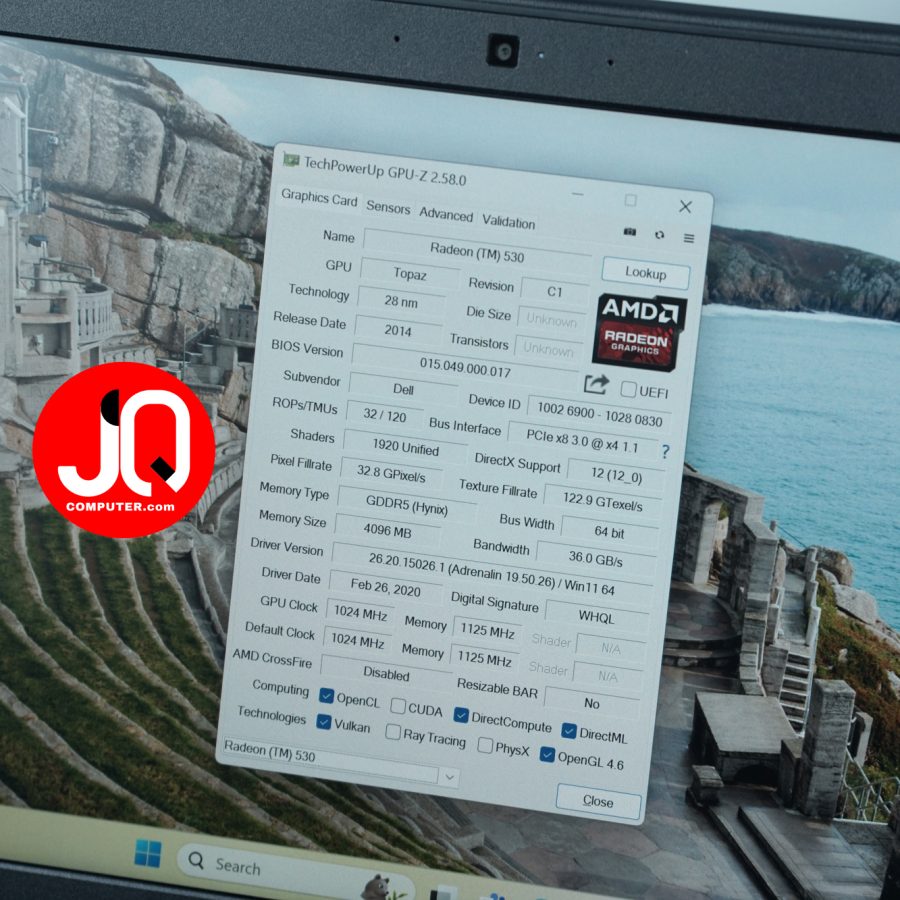900x900 pixels.
Task: Click the Lookup button
Action: coord(646,273)
